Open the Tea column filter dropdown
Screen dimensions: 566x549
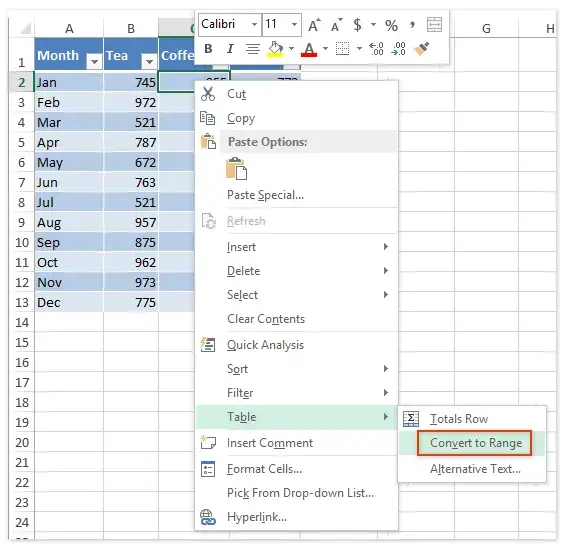point(149,62)
